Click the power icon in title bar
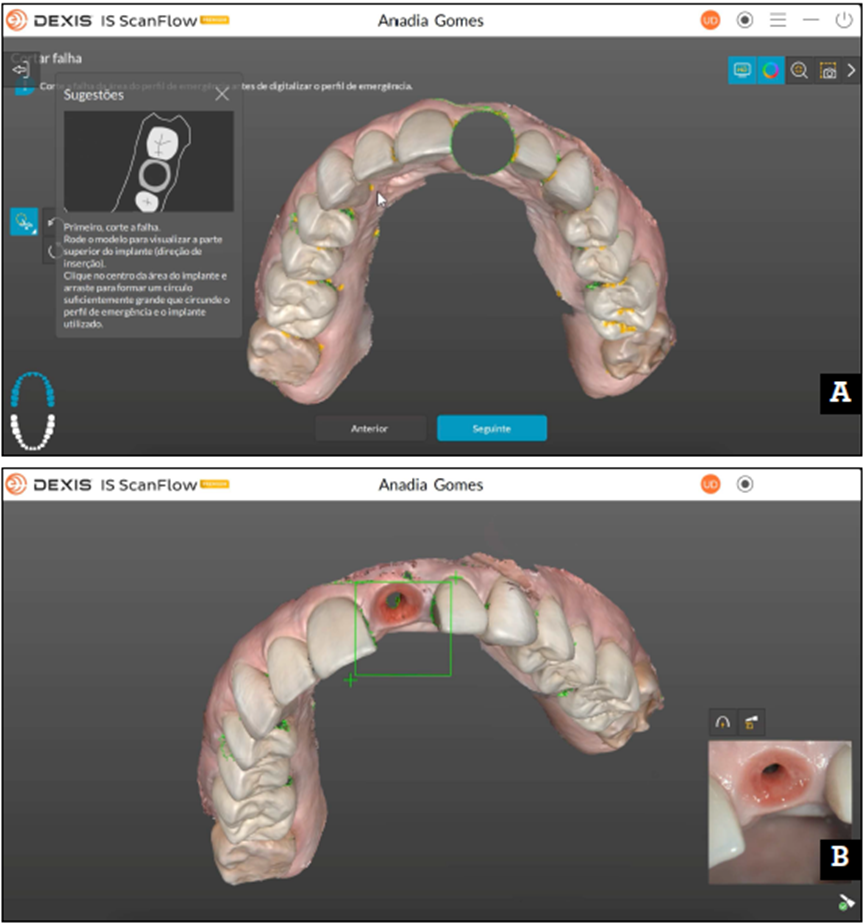This screenshot has height=924, width=864. [844, 20]
